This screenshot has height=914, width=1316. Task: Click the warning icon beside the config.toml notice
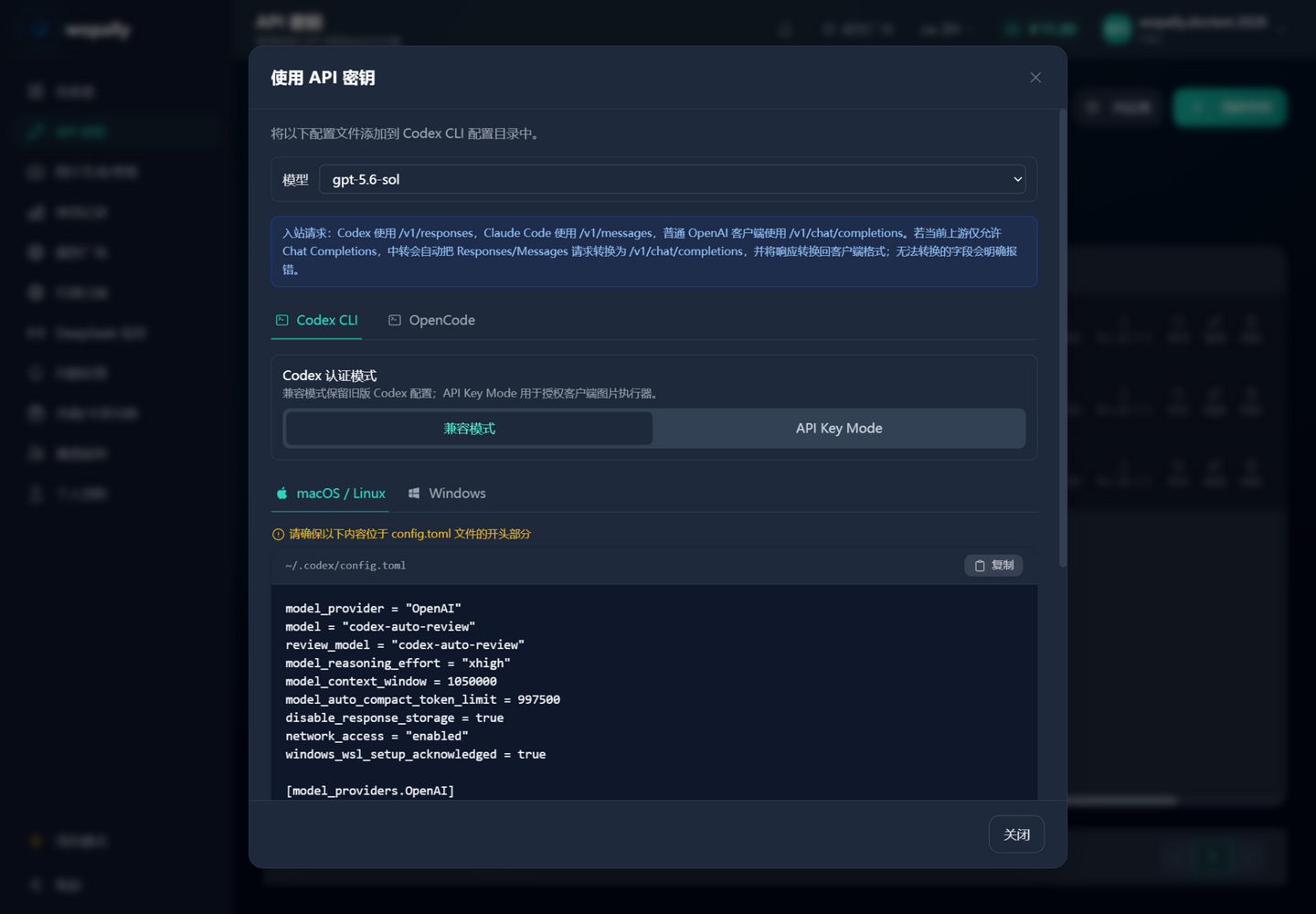pos(278,535)
